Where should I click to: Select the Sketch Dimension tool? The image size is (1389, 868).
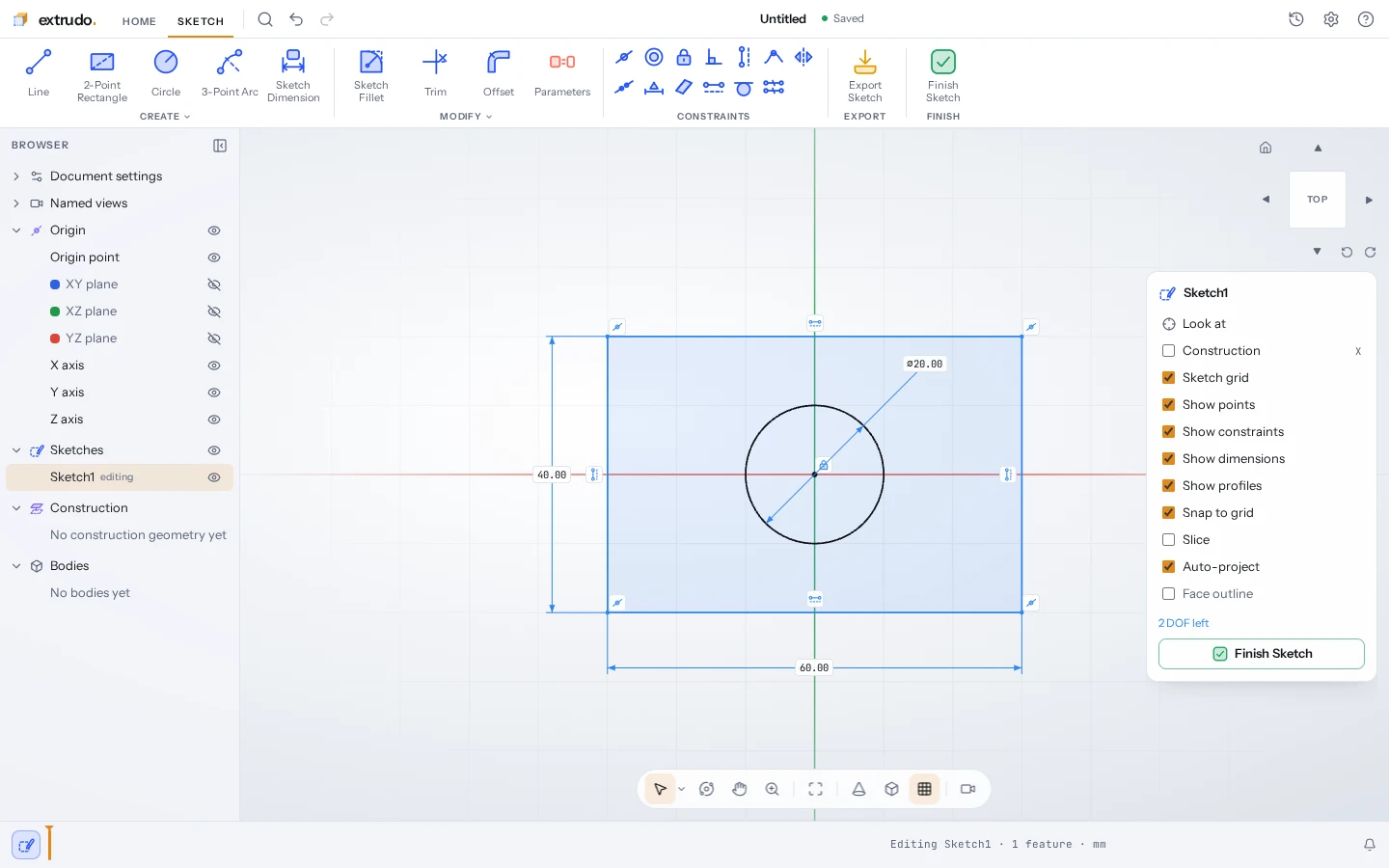pos(293,74)
